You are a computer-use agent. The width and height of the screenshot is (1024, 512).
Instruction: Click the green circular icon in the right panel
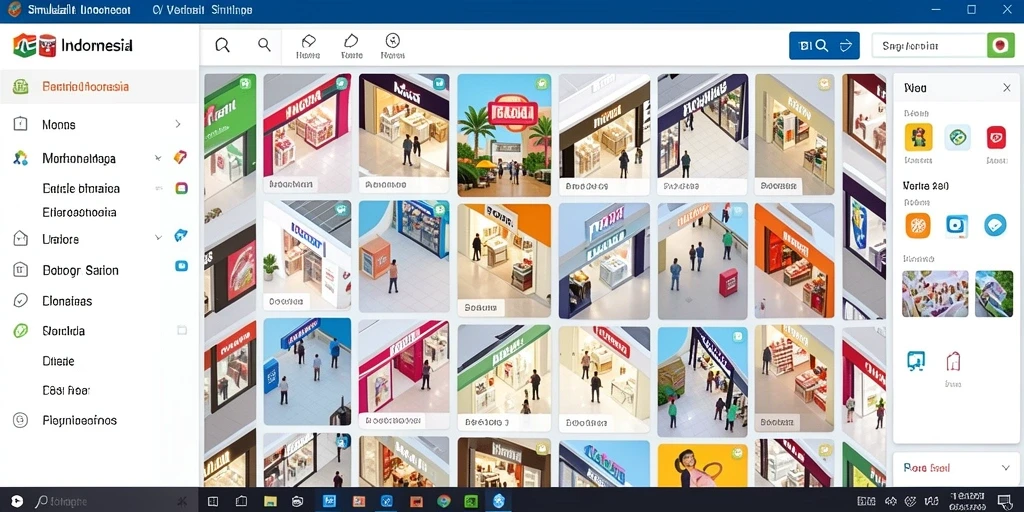coord(957,137)
